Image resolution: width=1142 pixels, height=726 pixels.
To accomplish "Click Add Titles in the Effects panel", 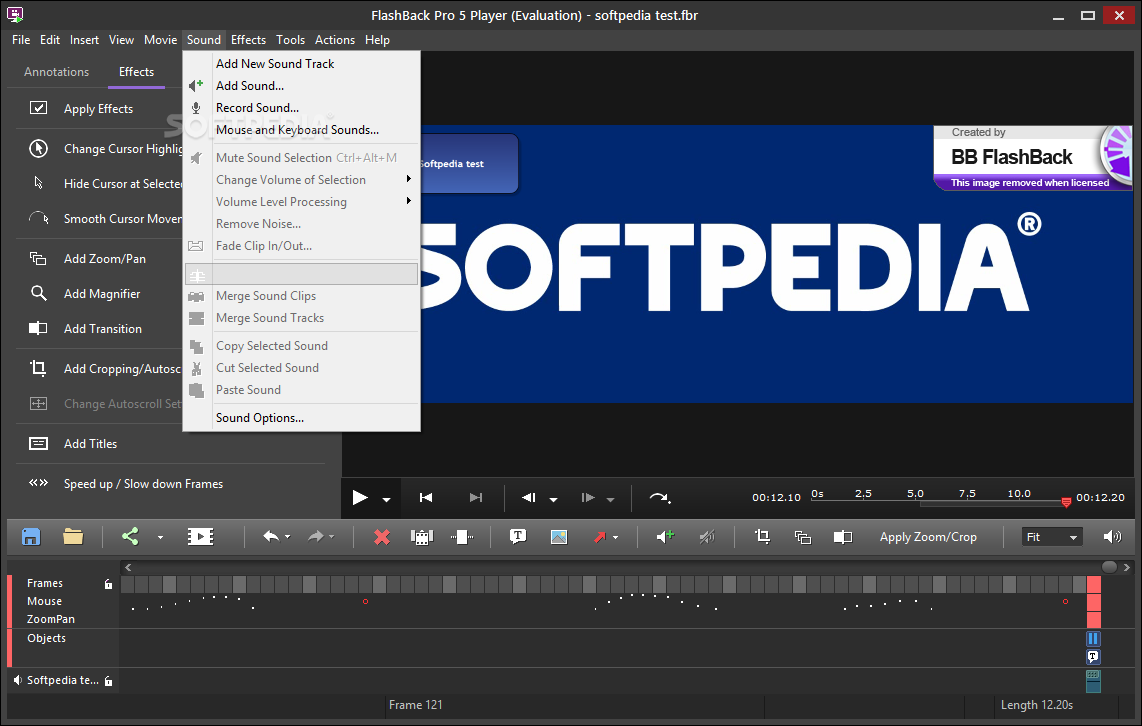I will coord(90,444).
